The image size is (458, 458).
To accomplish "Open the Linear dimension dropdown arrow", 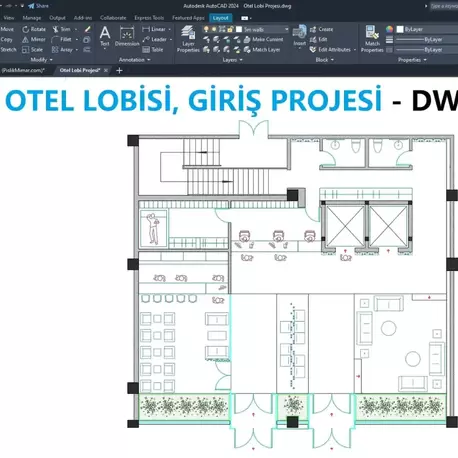I will (170, 29).
